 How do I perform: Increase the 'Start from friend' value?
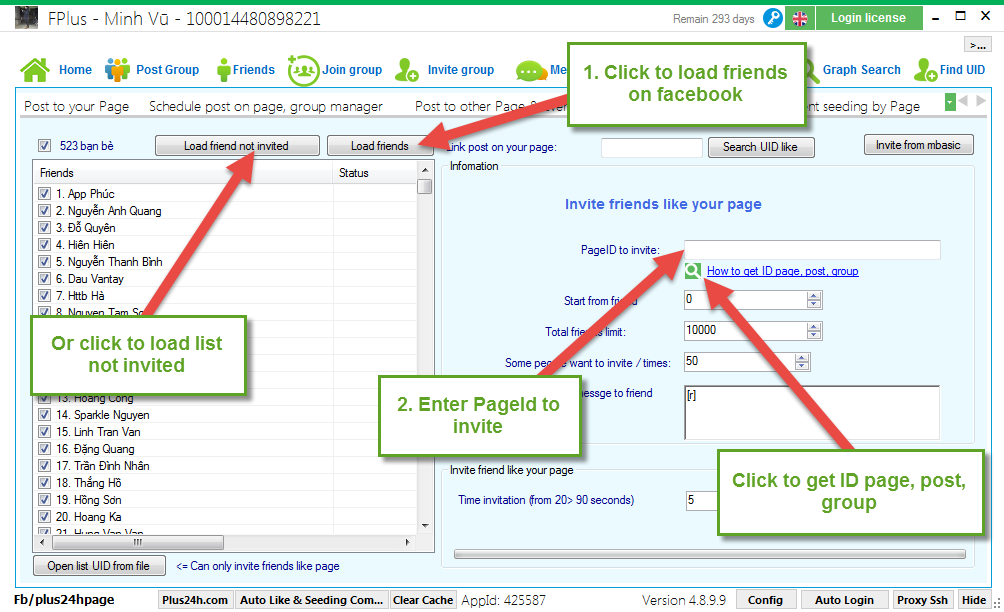click(814, 296)
